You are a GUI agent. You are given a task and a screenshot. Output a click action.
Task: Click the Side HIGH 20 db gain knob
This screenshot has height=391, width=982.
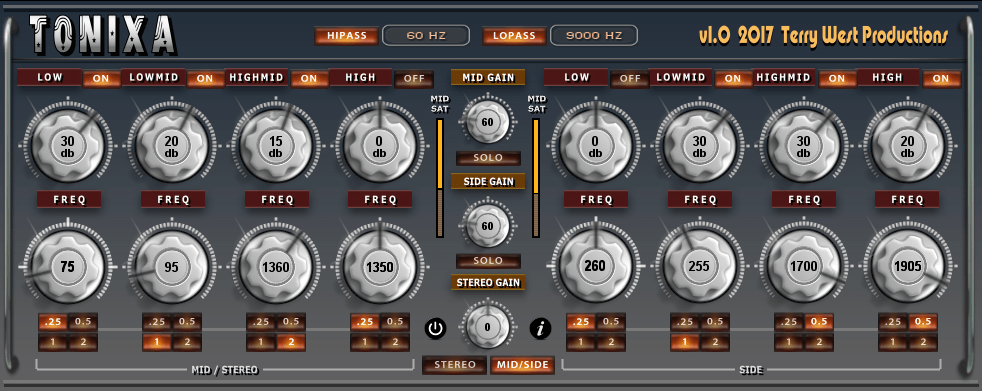click(x=907, y=145)
